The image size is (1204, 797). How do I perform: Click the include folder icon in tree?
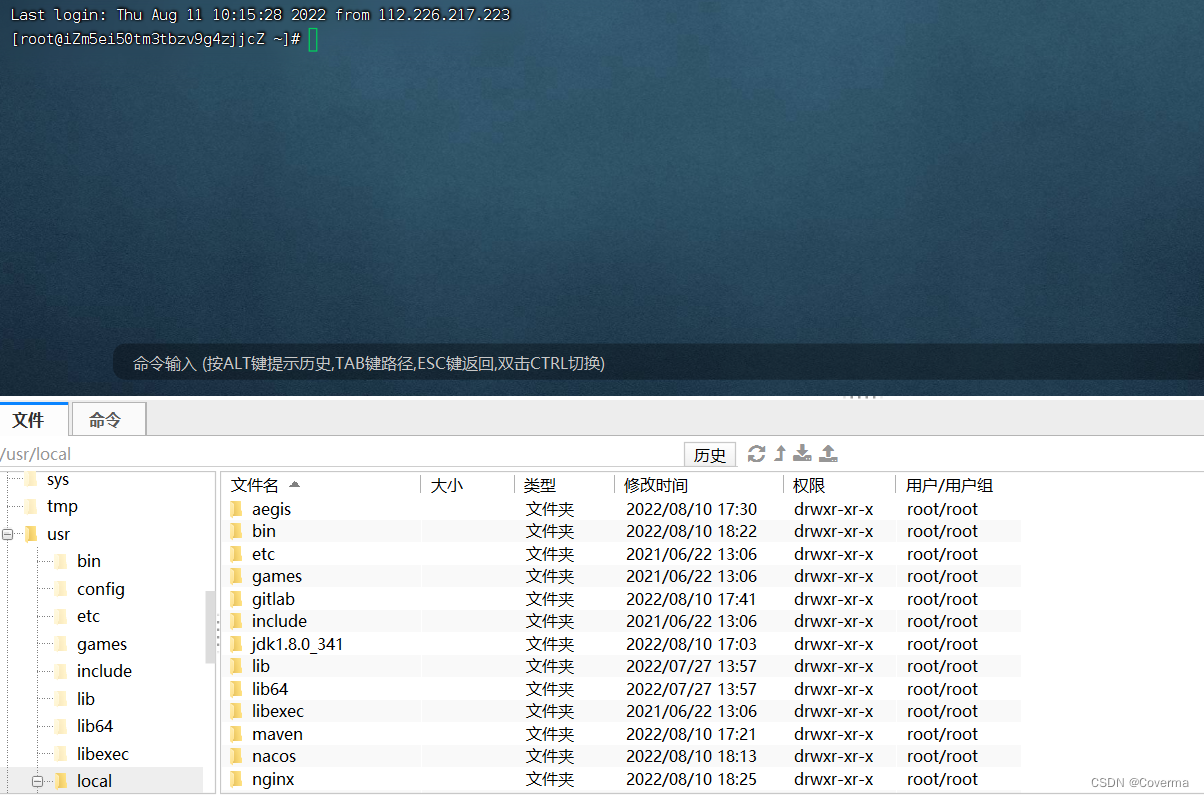tap(61, 672)
